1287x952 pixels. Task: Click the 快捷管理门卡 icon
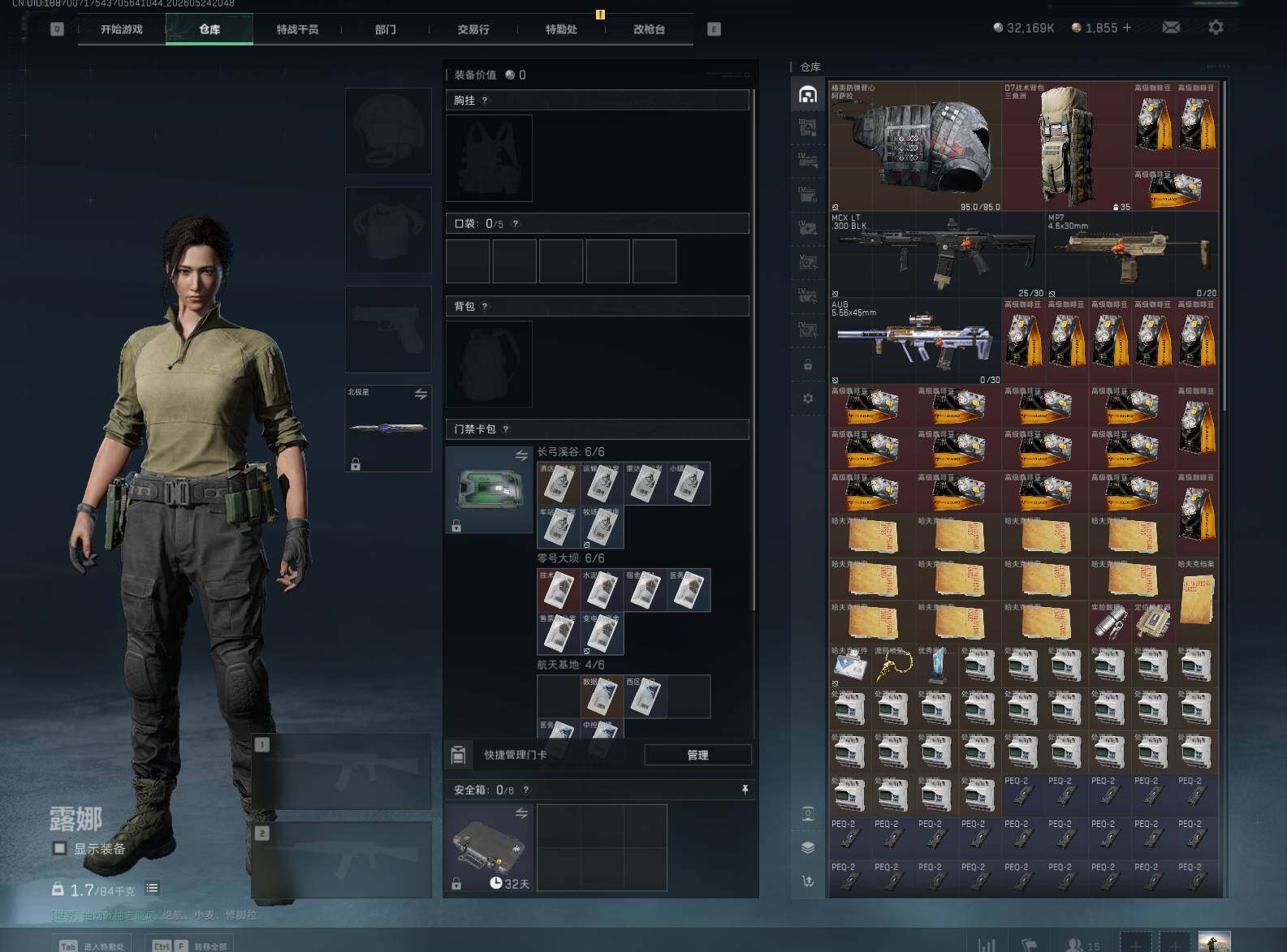point(458,755)
